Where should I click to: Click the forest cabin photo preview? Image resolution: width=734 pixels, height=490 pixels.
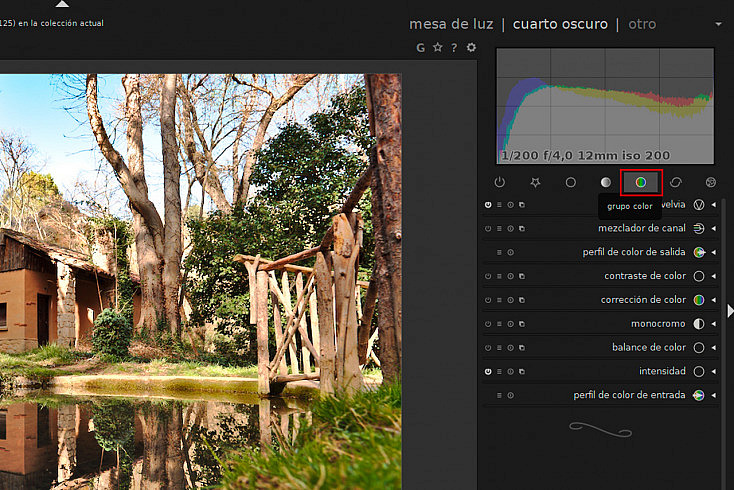[200, 282]
